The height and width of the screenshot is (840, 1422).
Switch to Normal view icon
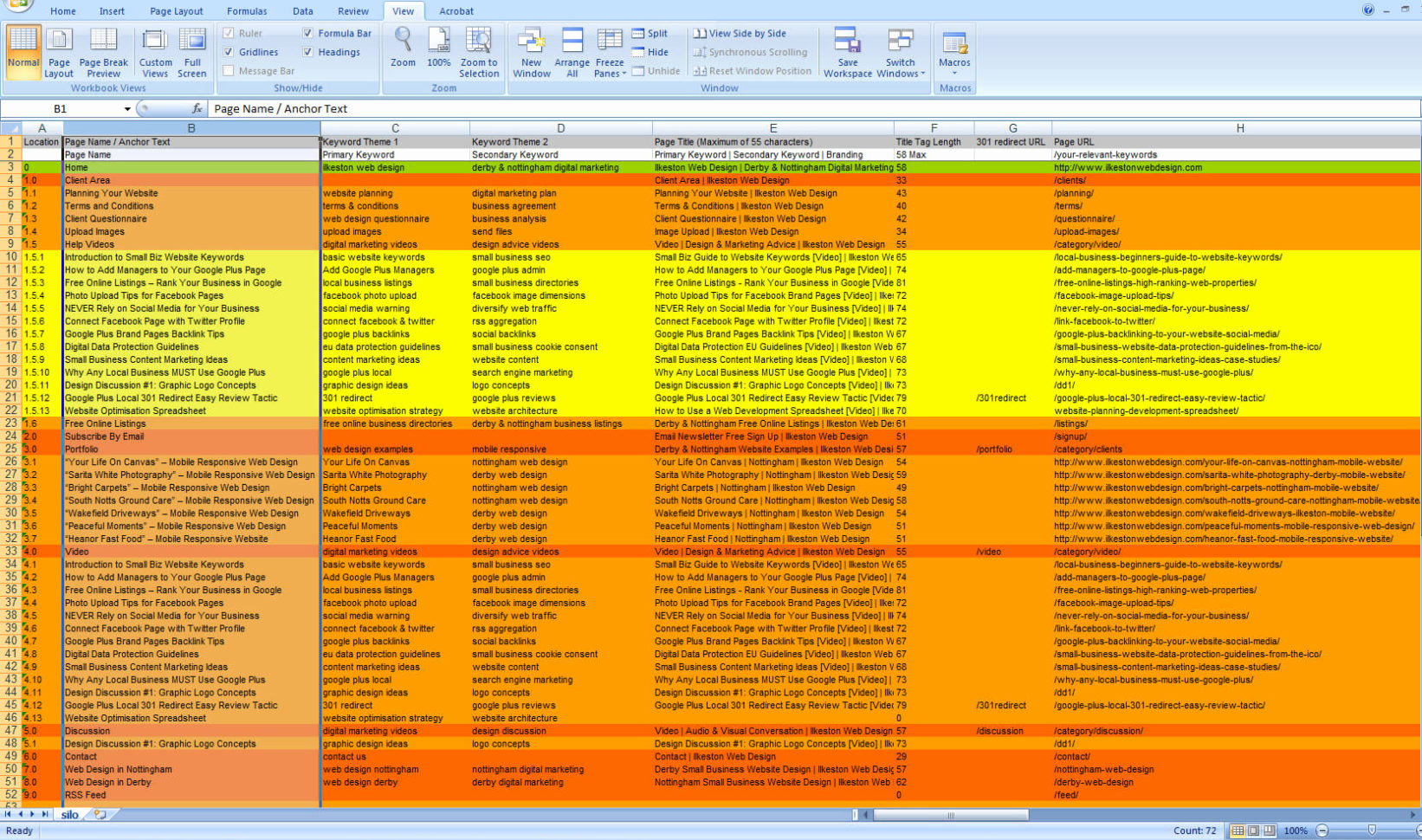click(x=23, y=50)
